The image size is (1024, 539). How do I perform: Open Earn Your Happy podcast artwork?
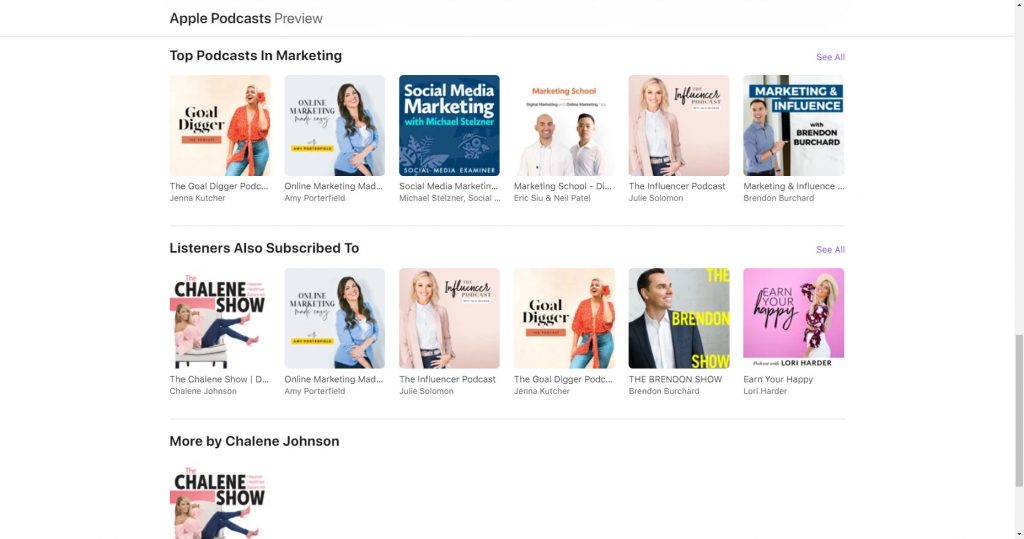793,318
